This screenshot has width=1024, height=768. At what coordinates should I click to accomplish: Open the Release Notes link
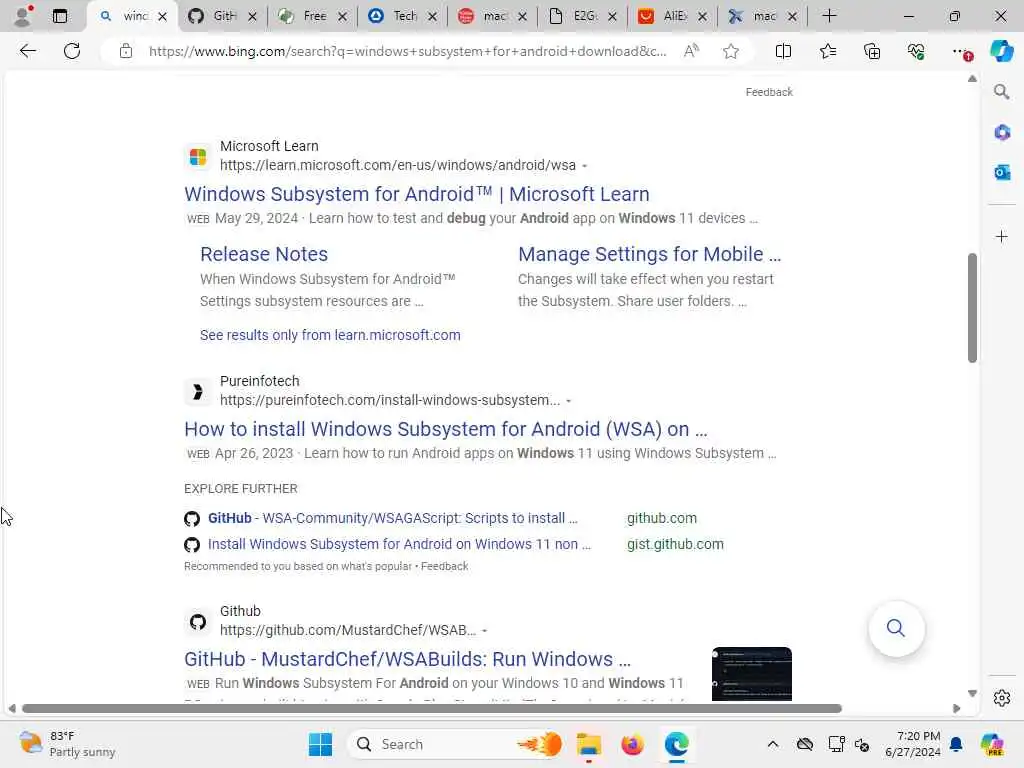pos(264,254)
